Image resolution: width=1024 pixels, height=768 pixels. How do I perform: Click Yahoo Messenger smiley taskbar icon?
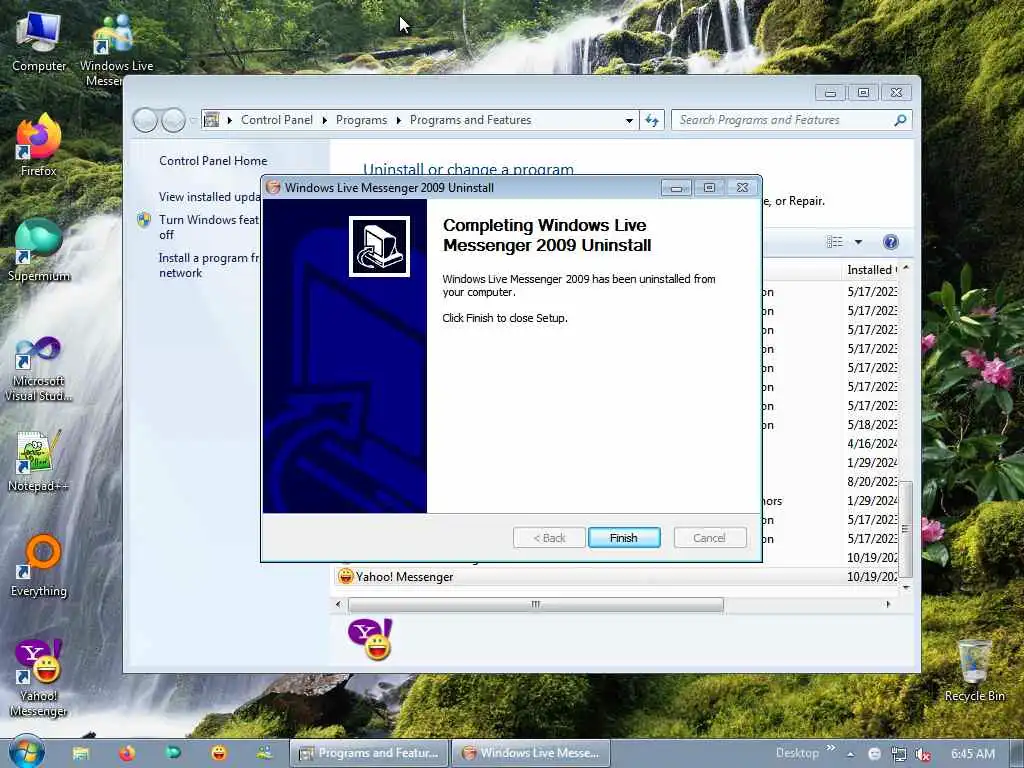click(x=219, y=753)
